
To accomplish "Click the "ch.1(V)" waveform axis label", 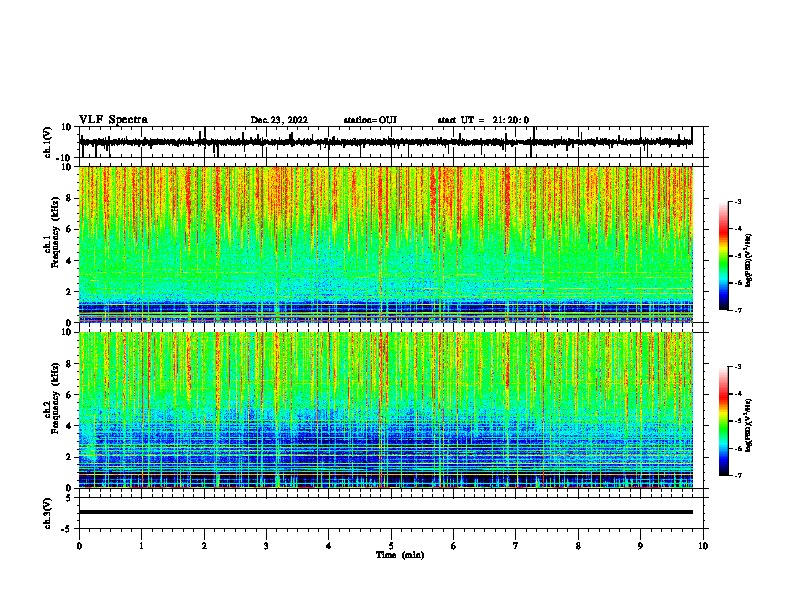I will [48, 142].
